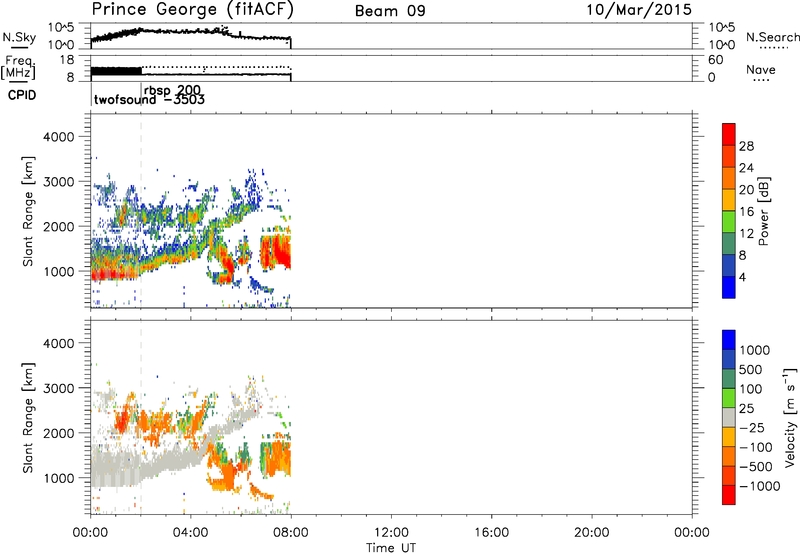Screen dimensions: 800x554
Task: Click the dark blue lowest segment of Power colorbar
Action: (729, 287)
